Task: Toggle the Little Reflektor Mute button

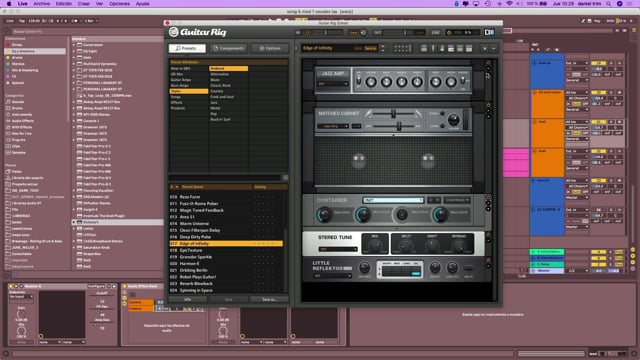Action: pos(469,268)
